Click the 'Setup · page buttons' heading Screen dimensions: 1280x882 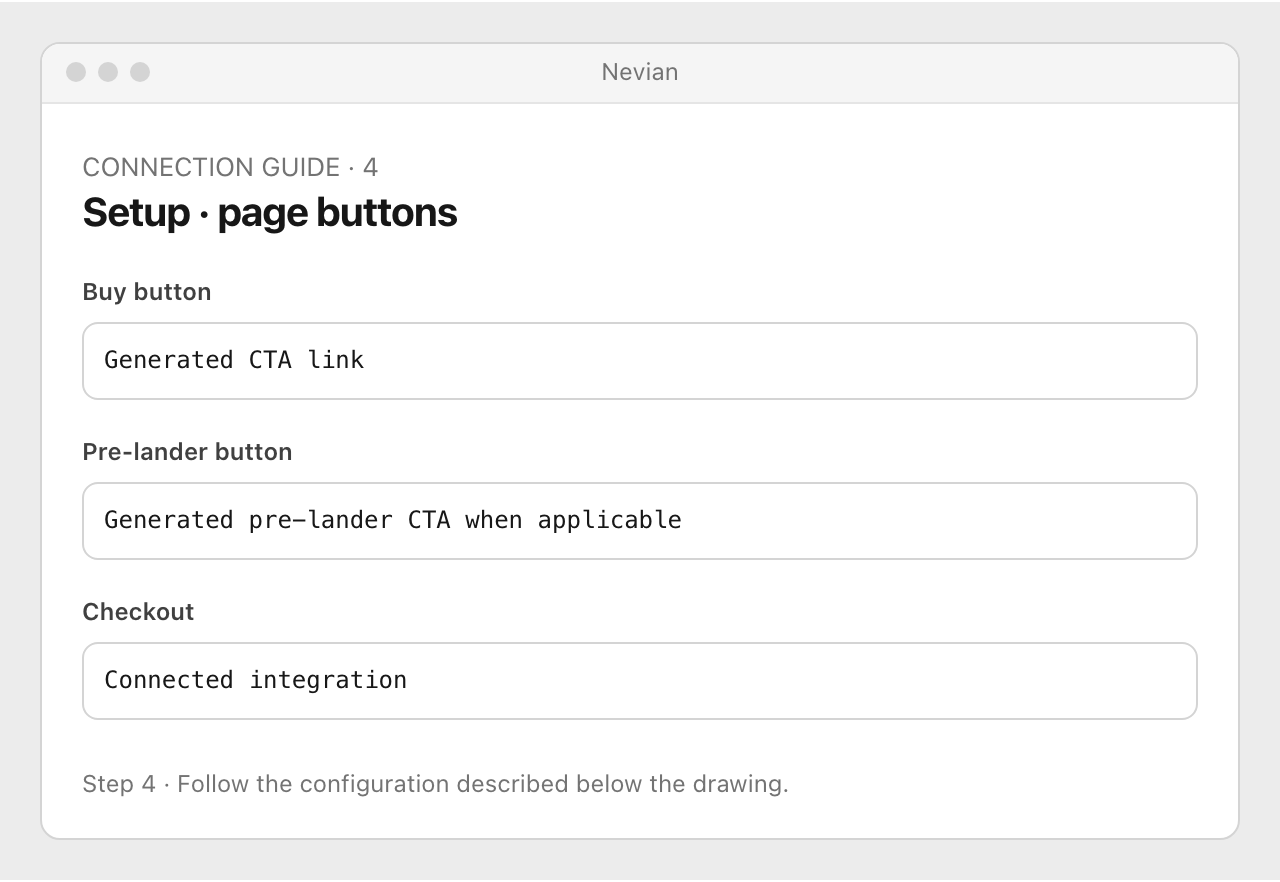pyautogui.click(x=270, y=213)
